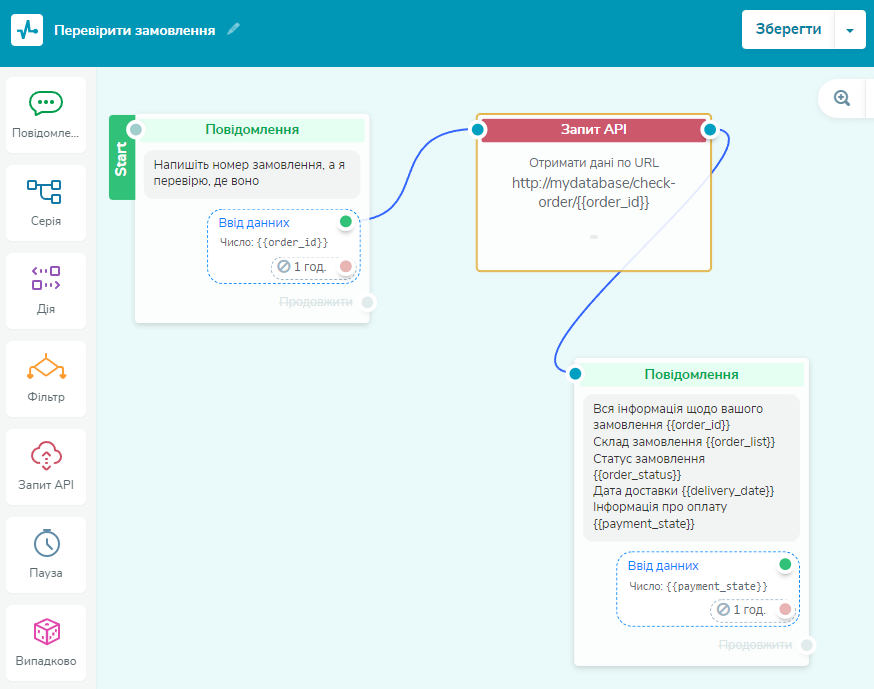The width and height of the screenshot is (874, 689).
Task: Select the Запит API node header
Action: (x=593, y=128)
